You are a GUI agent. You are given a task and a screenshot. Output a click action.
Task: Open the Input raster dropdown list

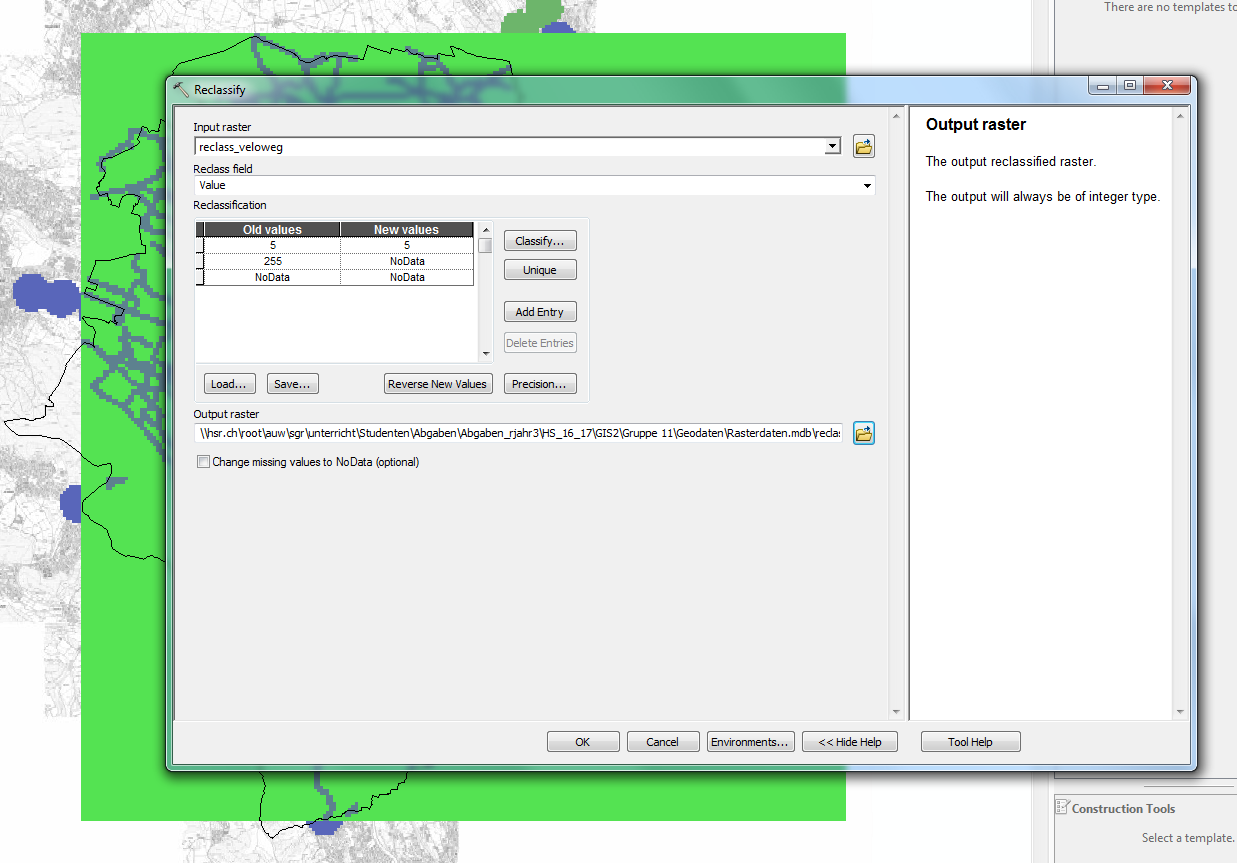pyautogui.click(x=832, y=147)
